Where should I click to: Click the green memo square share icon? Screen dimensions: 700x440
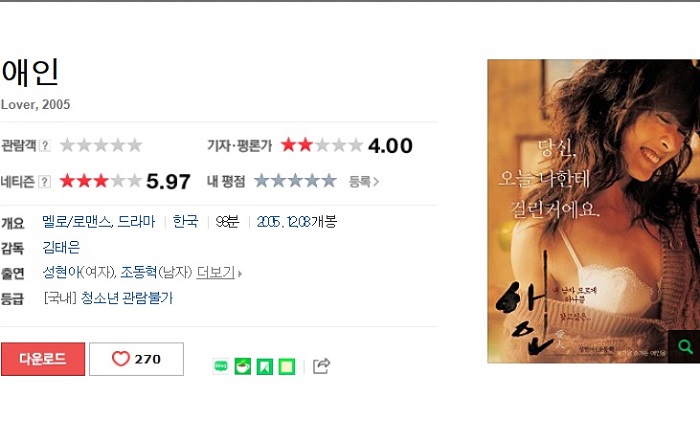(287, 366)
